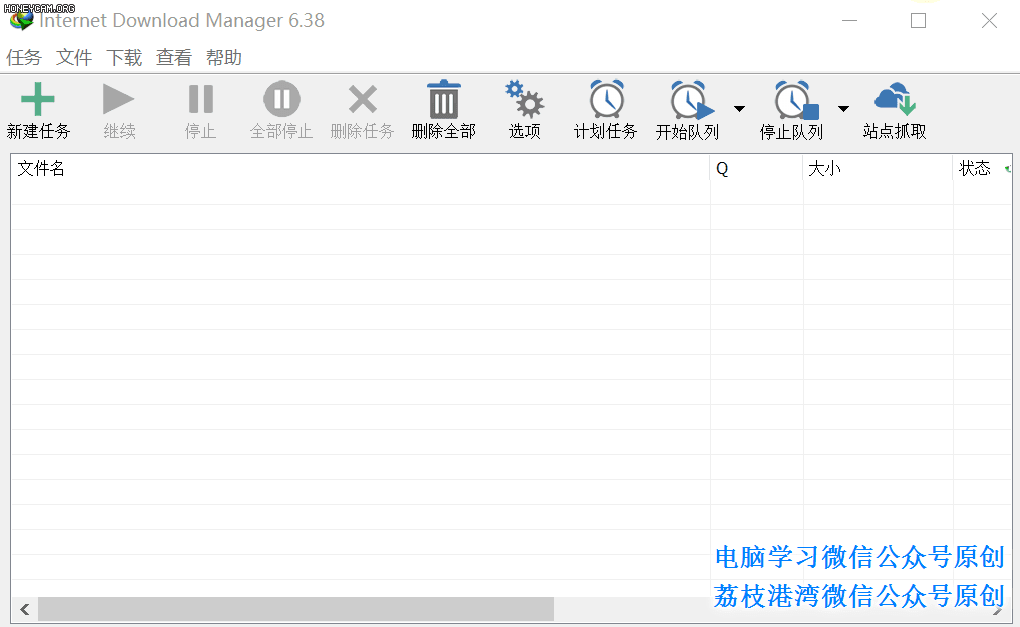Sort by the Q column header
Image resolution: width=1020 pixels, height=627 pixels.
(757, 168)
